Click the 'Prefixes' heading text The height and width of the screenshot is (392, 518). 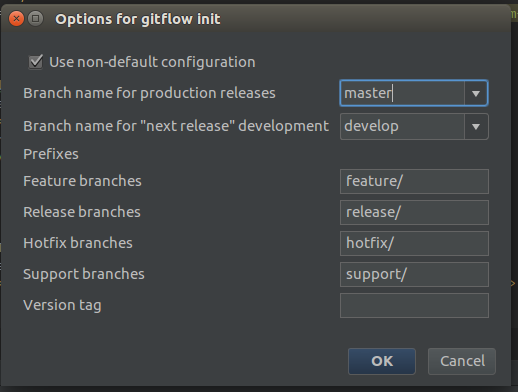51,154
